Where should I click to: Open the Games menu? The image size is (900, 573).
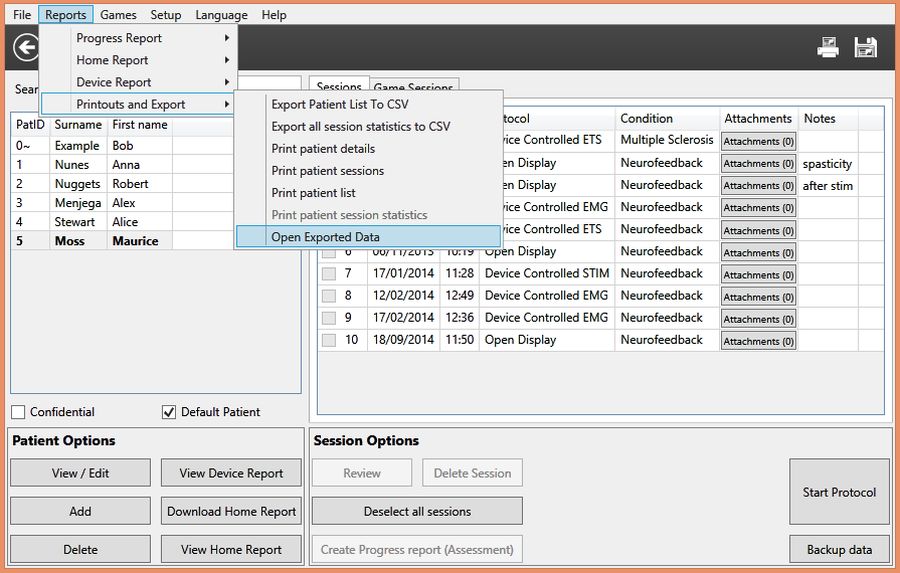point(119,15)
